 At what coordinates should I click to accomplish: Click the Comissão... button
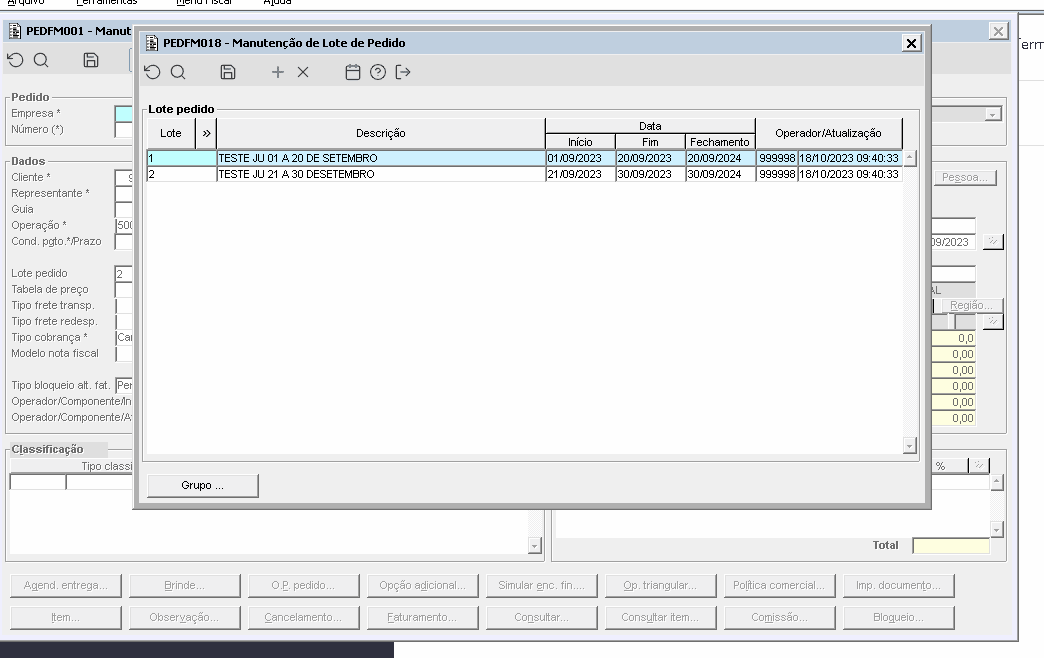(x=779, y=617)
